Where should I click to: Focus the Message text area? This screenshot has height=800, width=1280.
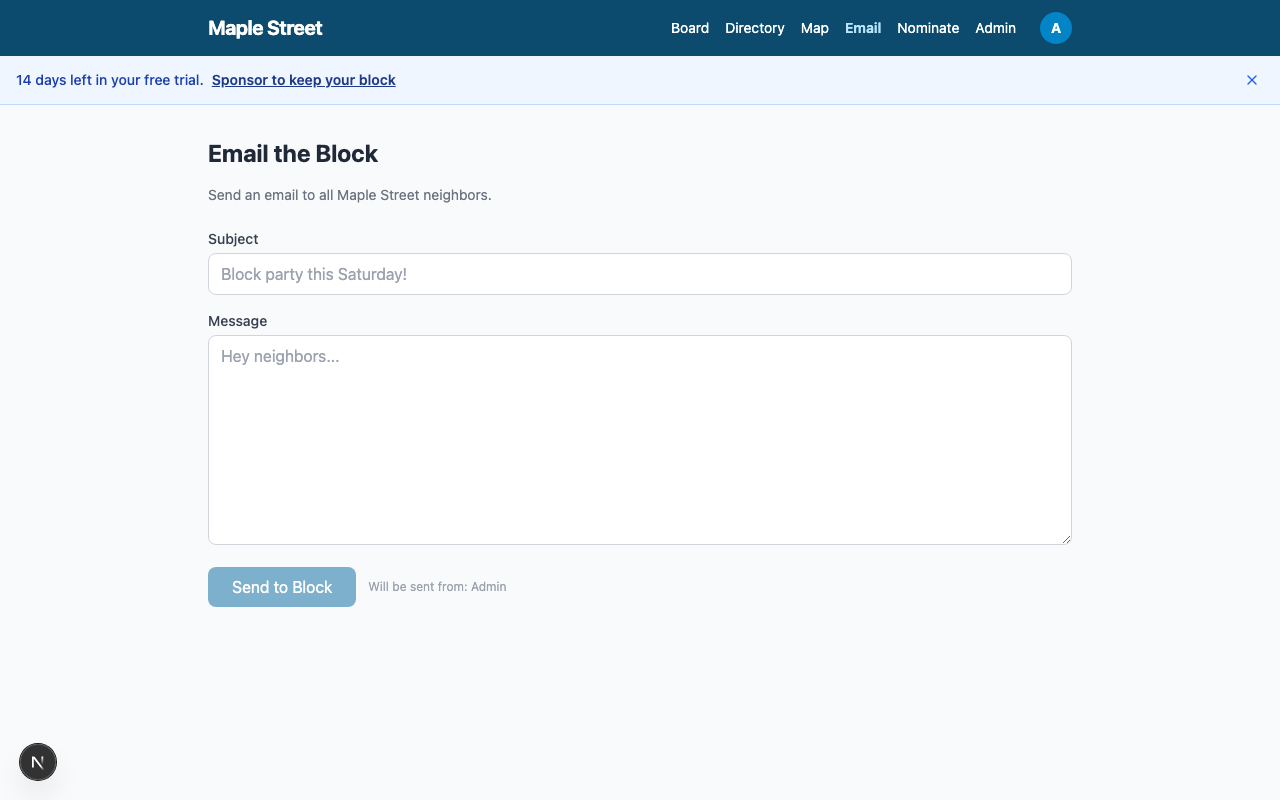(640, 440)
